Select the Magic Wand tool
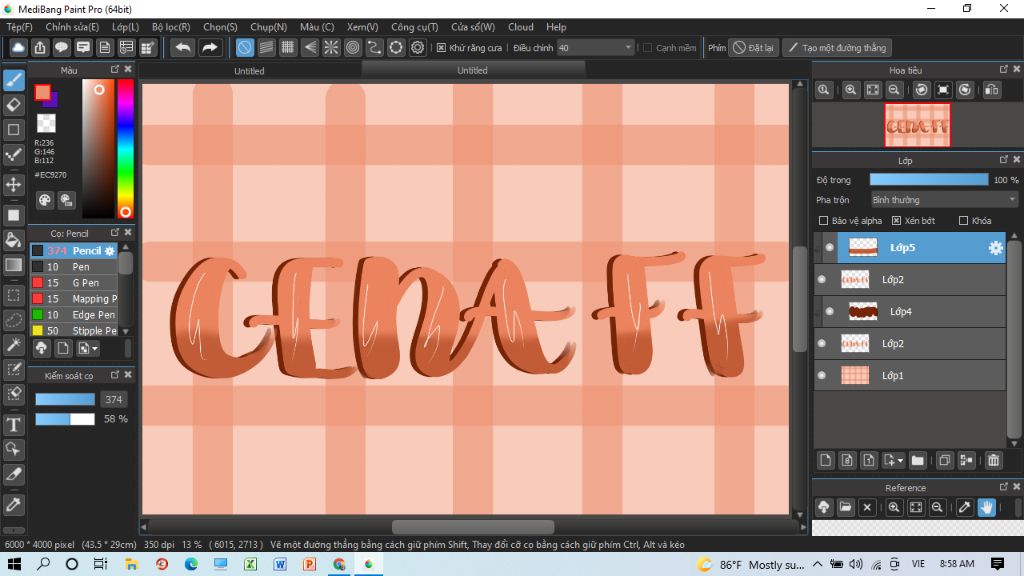 click(14, 345)
